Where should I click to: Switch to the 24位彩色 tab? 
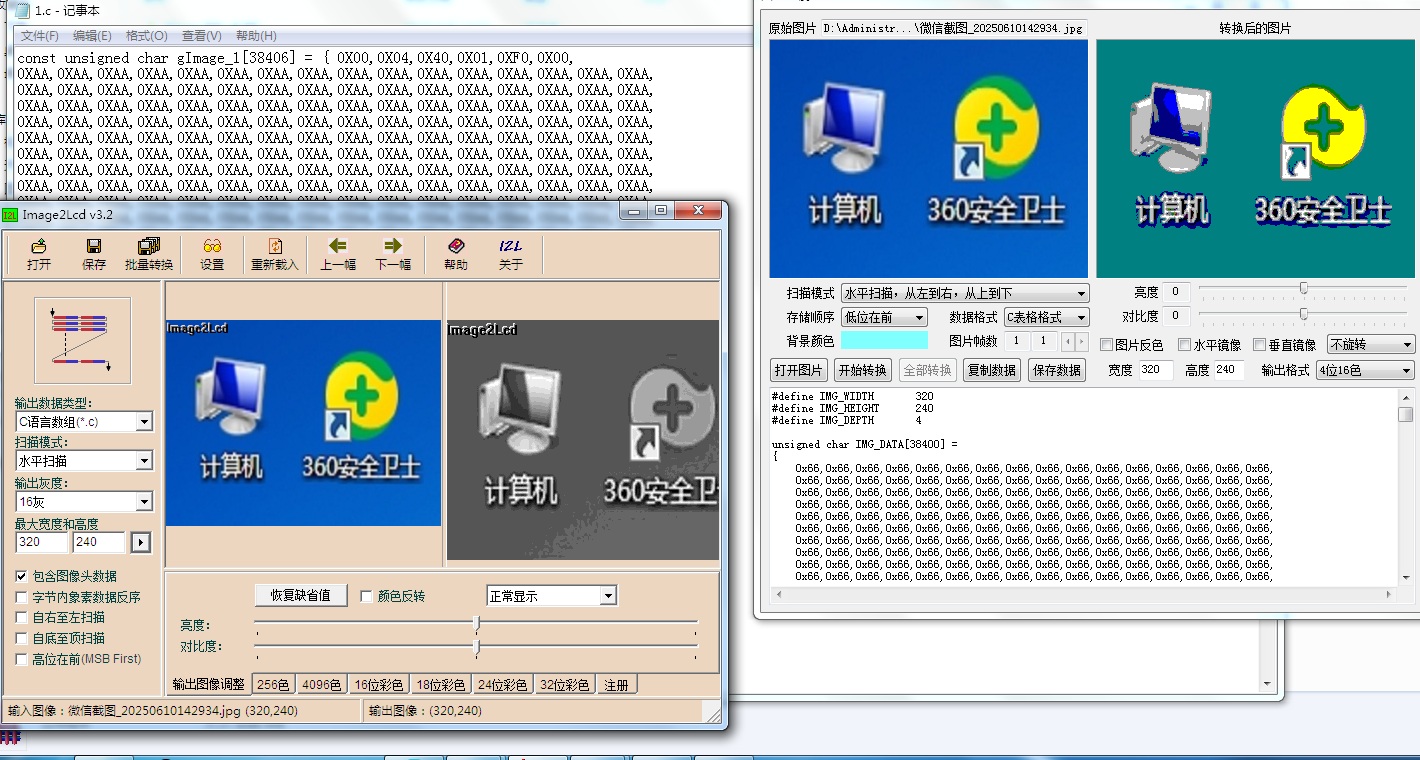click(x=502, y=685)
